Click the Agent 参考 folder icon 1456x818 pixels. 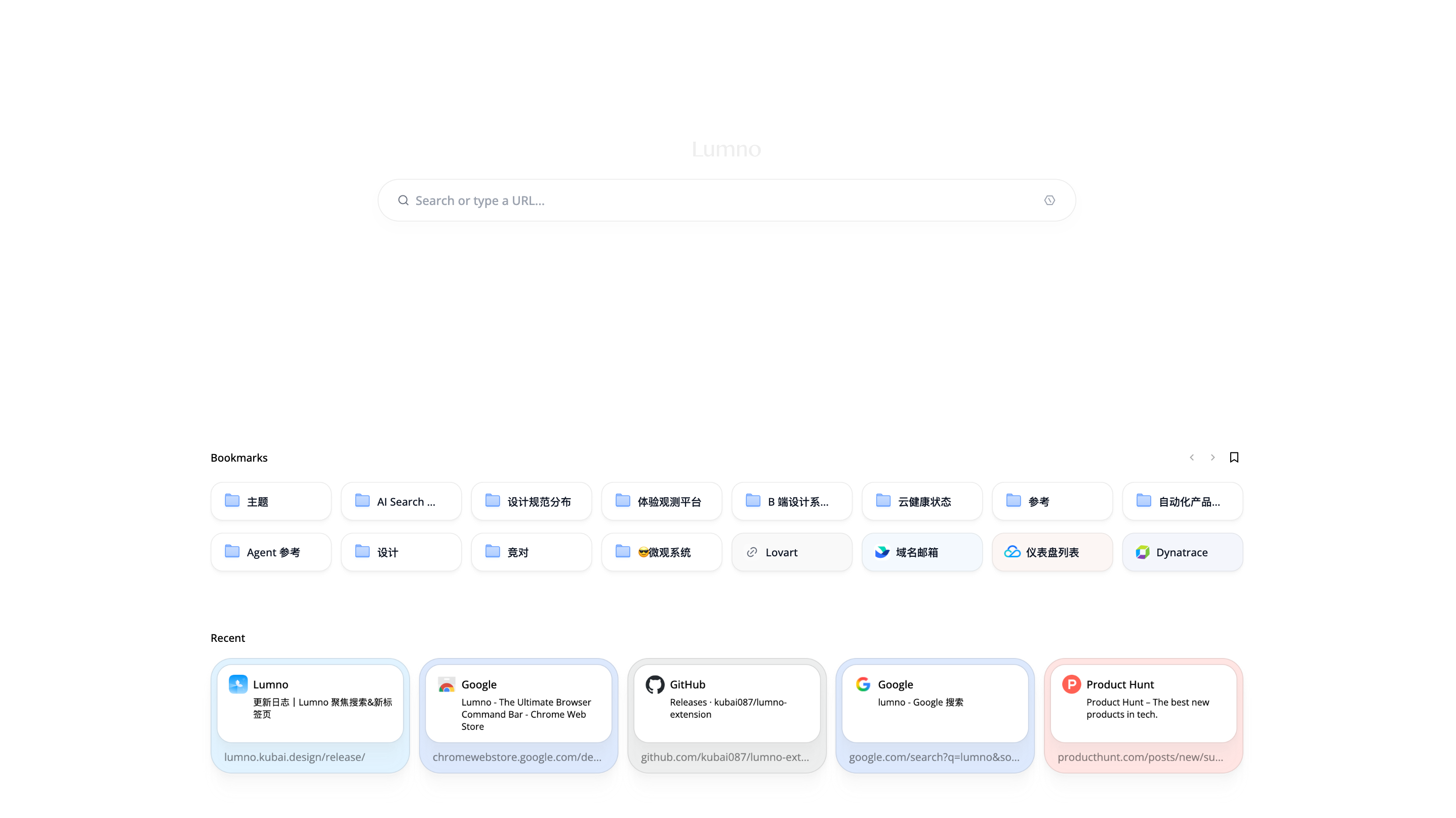232,551
